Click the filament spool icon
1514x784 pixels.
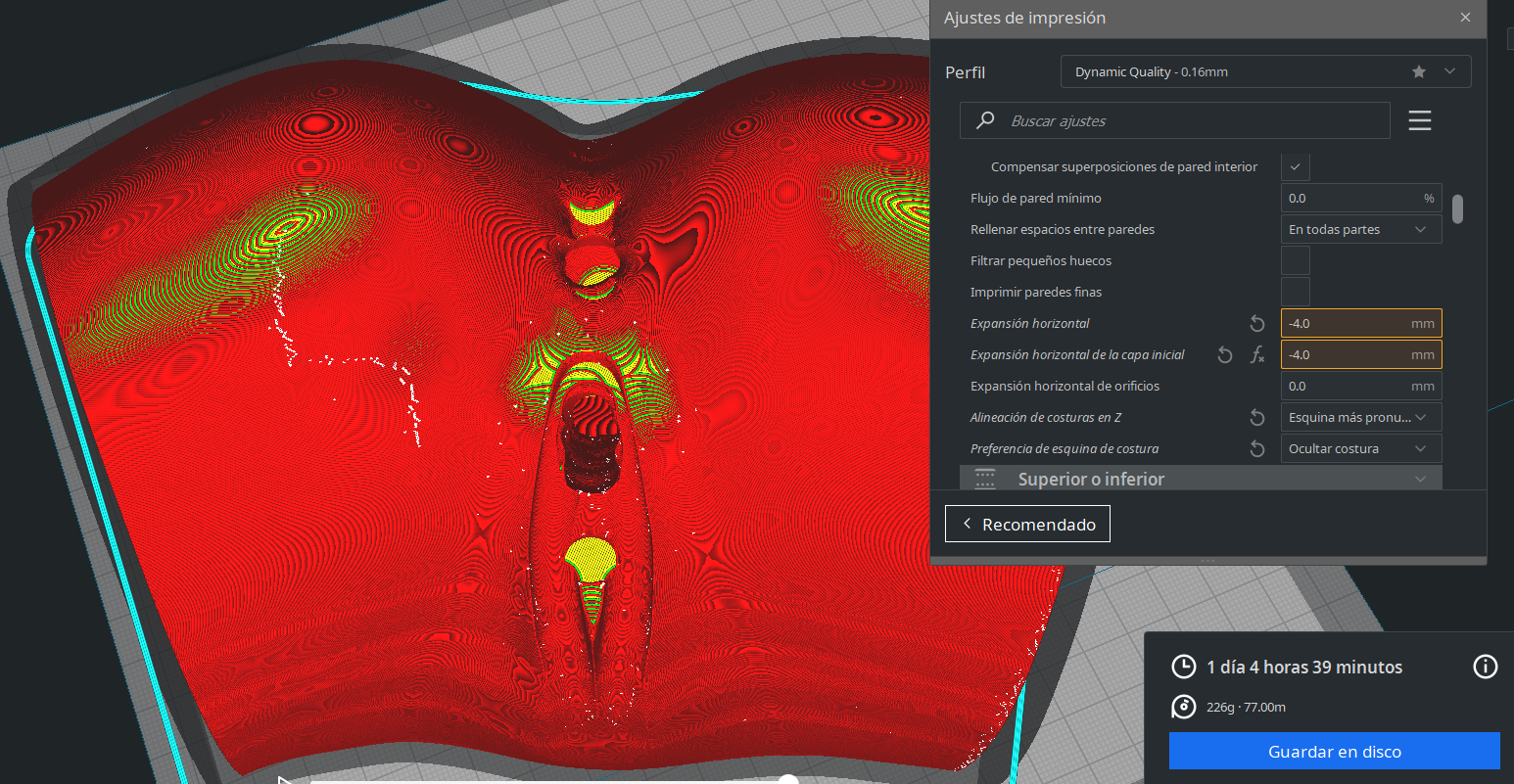click(1184, 707)
